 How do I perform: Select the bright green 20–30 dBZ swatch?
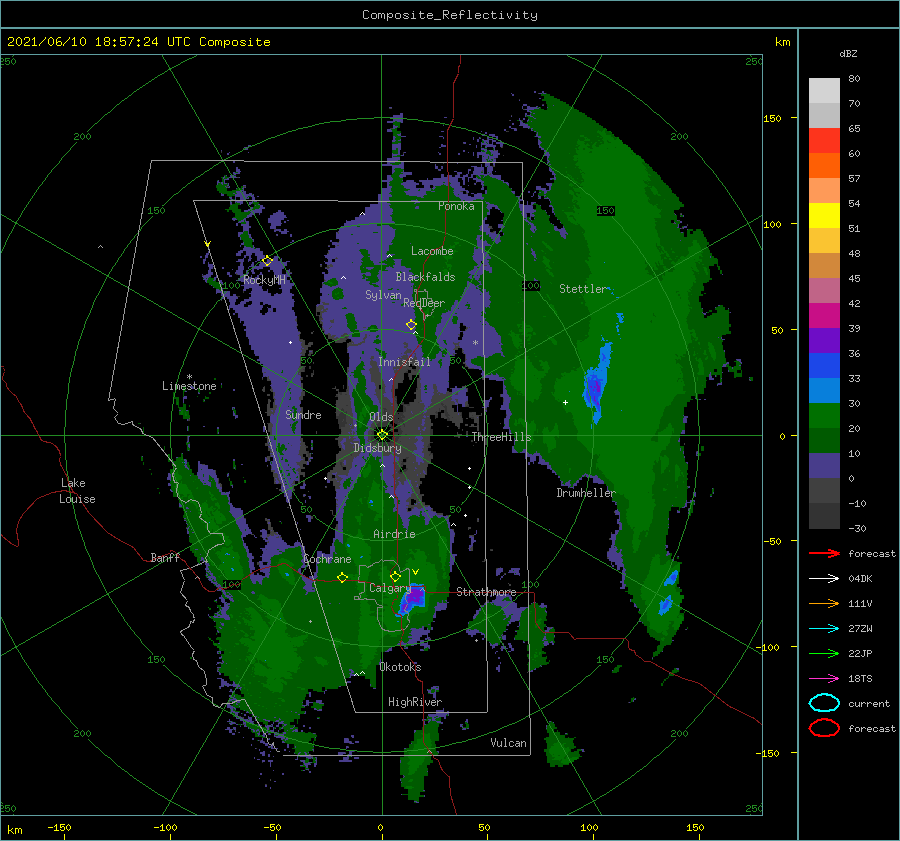point(824,416)
